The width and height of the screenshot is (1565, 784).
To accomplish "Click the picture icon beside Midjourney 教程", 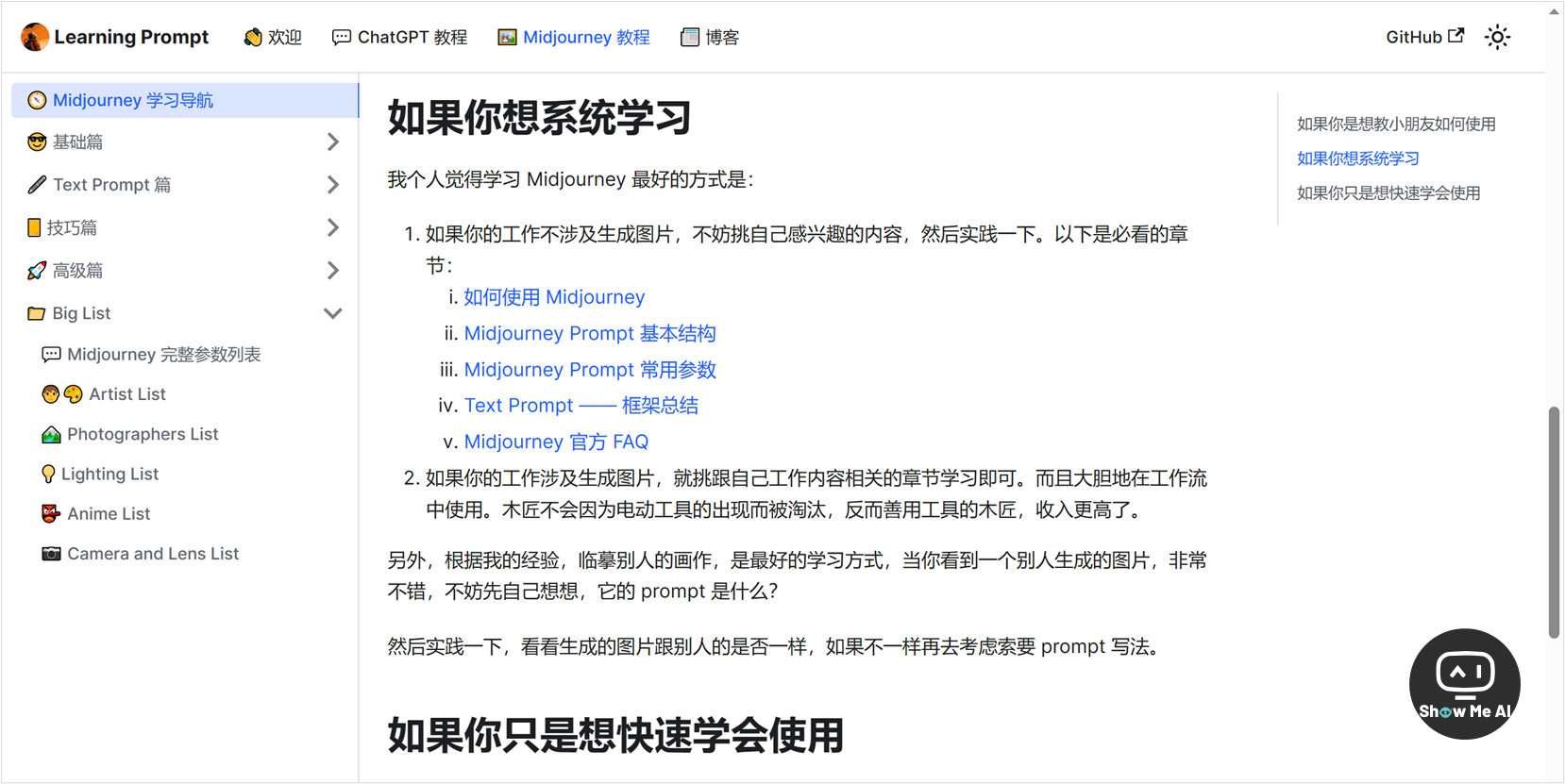I will point(508,37).
